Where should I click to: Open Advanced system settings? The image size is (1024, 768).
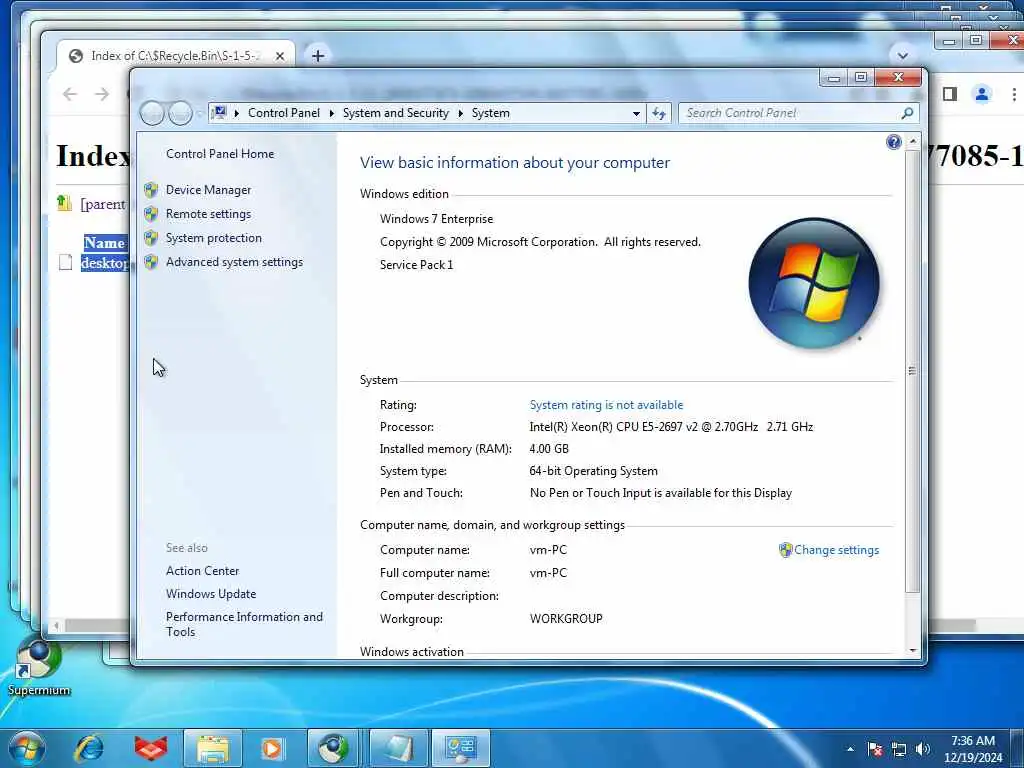234,262
